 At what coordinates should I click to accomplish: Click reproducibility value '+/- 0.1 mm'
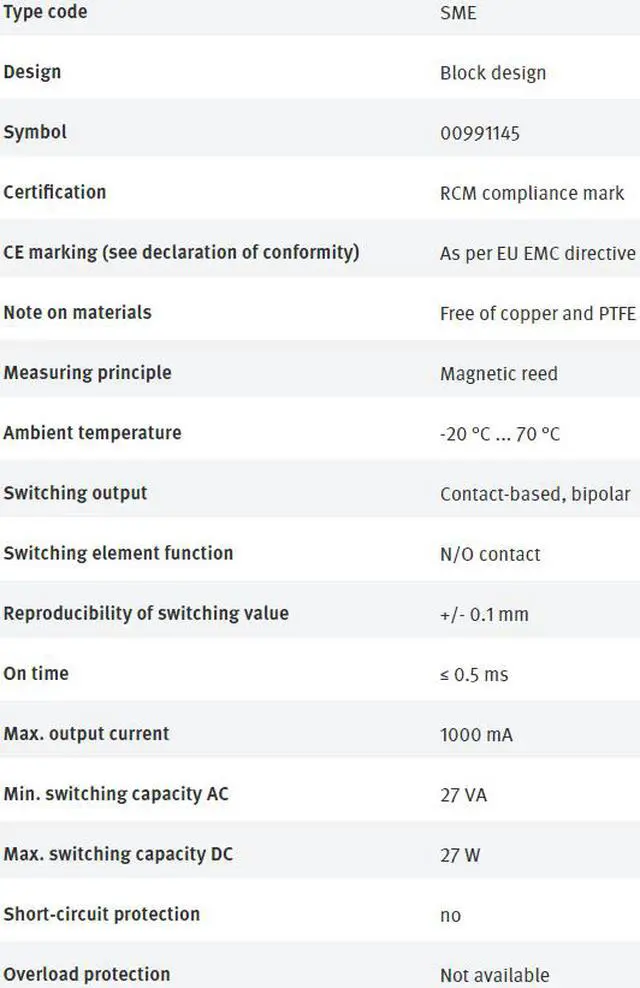pyautogui.click(x=484, y=614)
